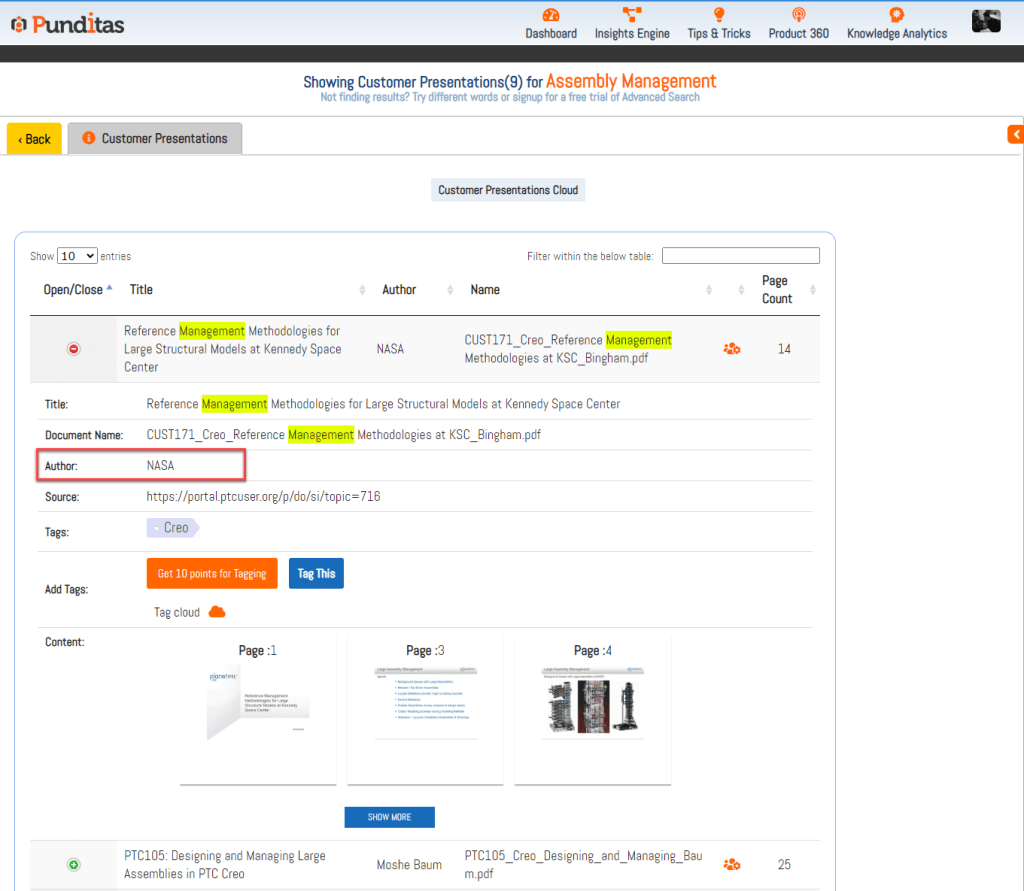
Task: Open the Page 4 content thumbnail
Action: [592, 710]
